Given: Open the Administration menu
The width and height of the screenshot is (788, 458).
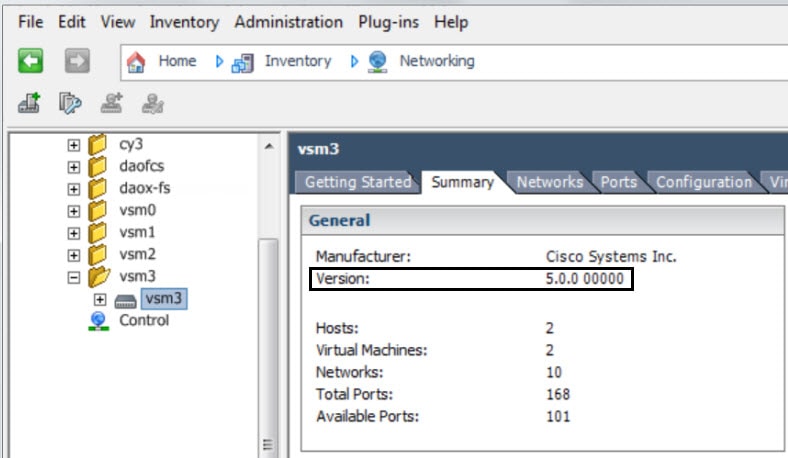Looking at the screenshot, I should click(x=288, y=22).
